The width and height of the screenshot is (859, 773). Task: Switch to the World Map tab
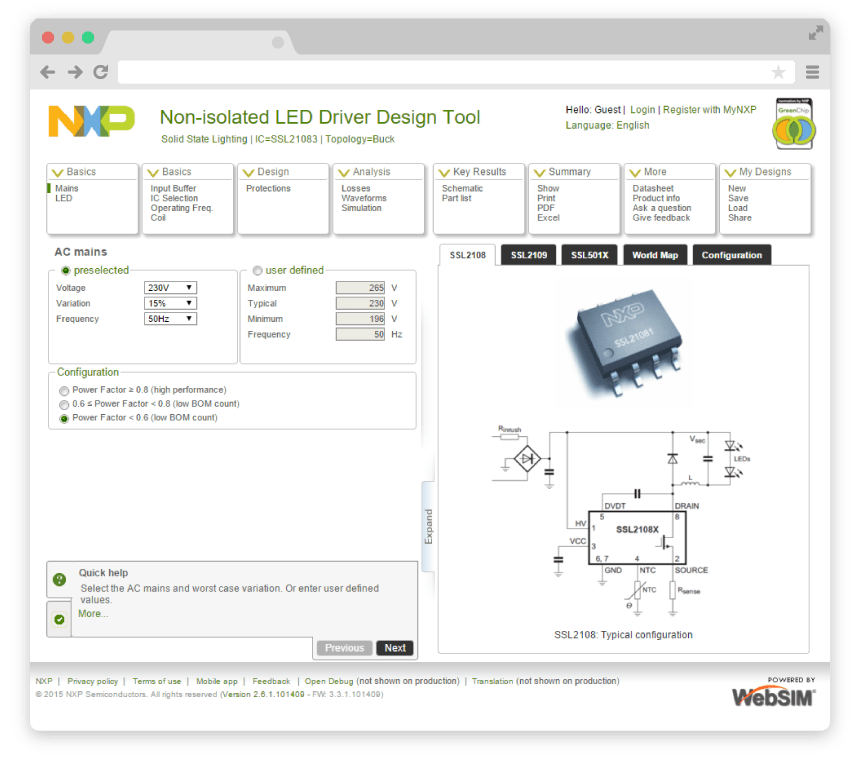click(655, 255)
